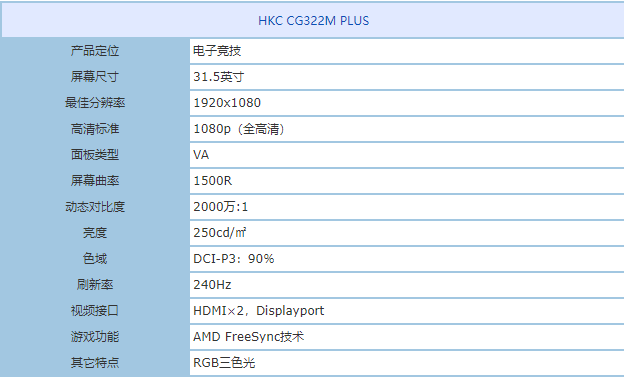Click the 1500R curvature value
This screenshot has width=624, height=377.
point(213,181)
